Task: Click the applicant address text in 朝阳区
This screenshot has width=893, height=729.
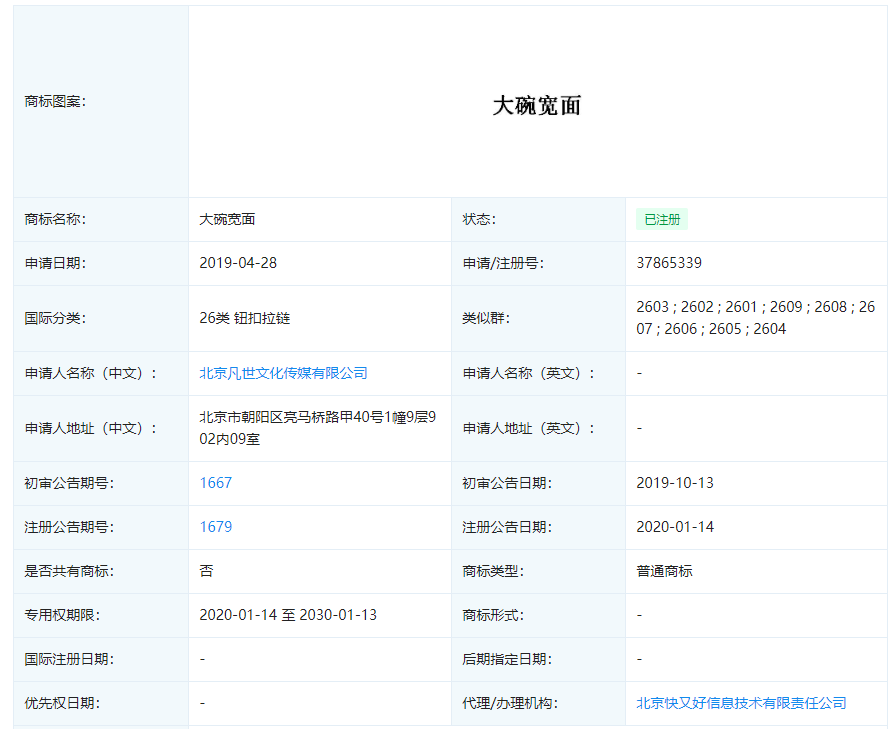Action: click(317, 428)
